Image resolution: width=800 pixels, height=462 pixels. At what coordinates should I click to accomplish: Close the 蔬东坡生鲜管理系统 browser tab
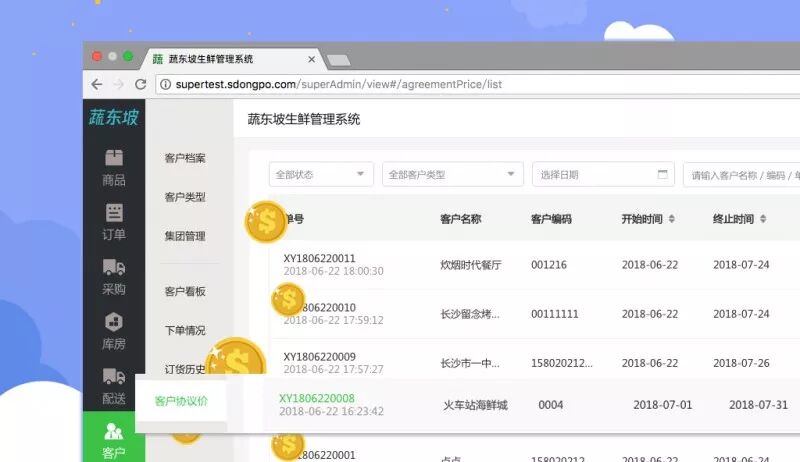[311, 59]
